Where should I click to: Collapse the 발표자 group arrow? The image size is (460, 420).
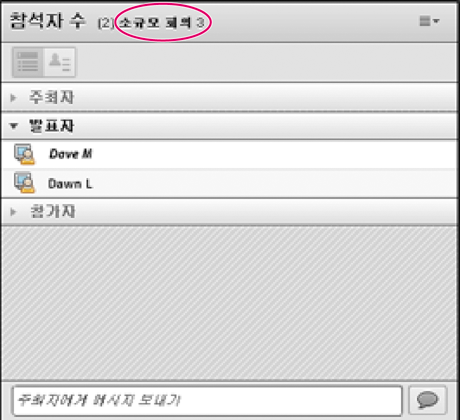tap(14, 126)
